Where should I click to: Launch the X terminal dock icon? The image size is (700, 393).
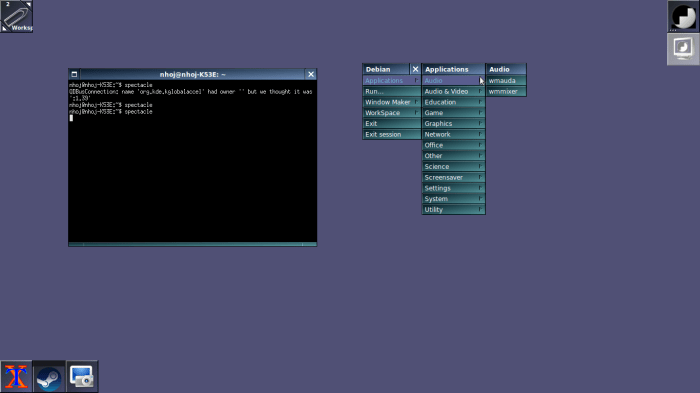pyautogui.click(x=16, y=376)
